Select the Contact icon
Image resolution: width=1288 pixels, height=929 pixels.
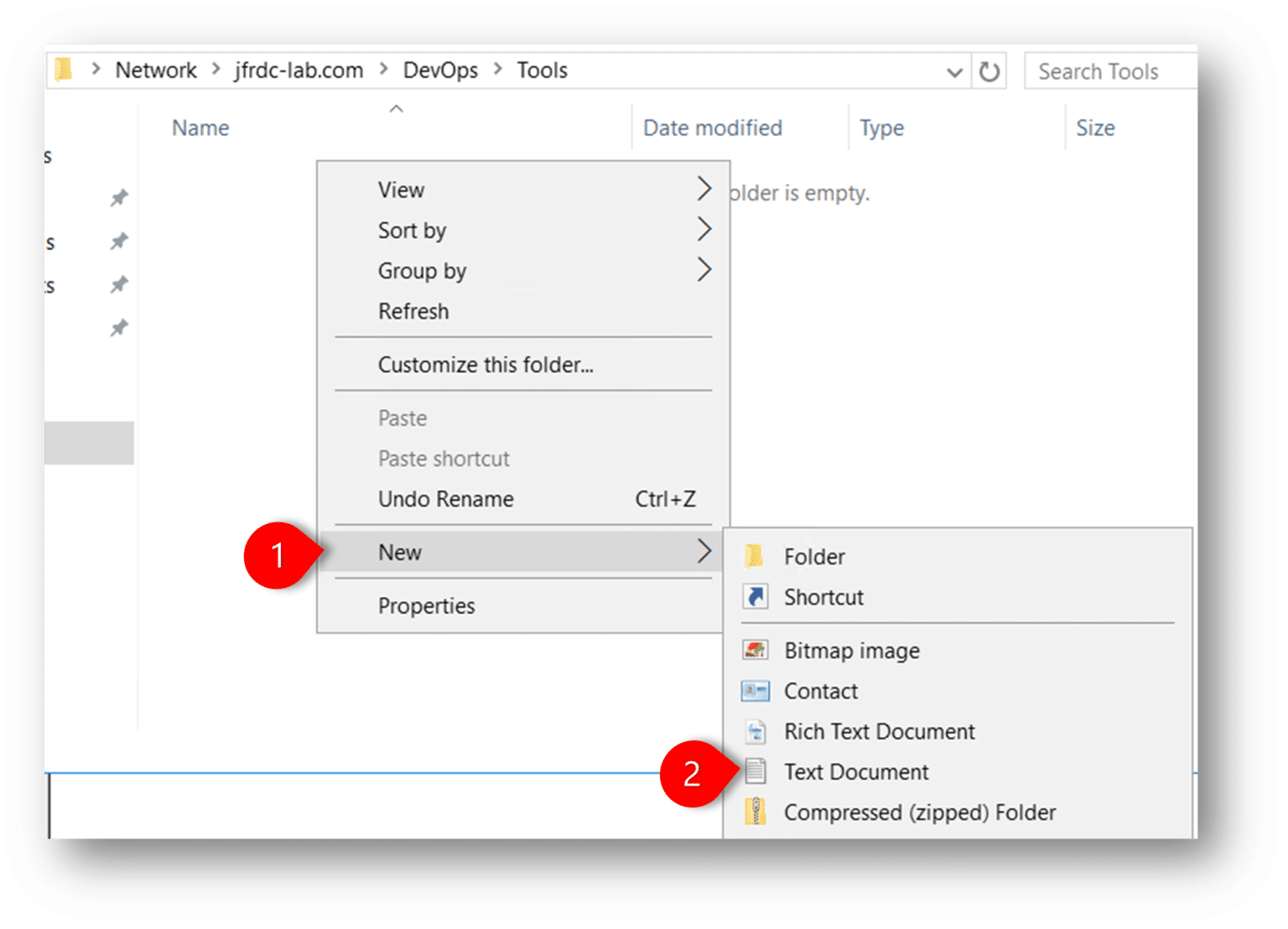tap(756, 691)
